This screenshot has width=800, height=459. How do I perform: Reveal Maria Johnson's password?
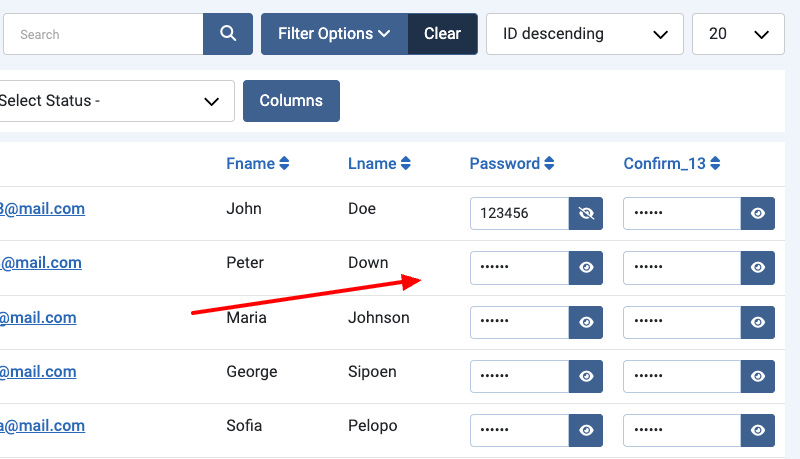[586, 322]
